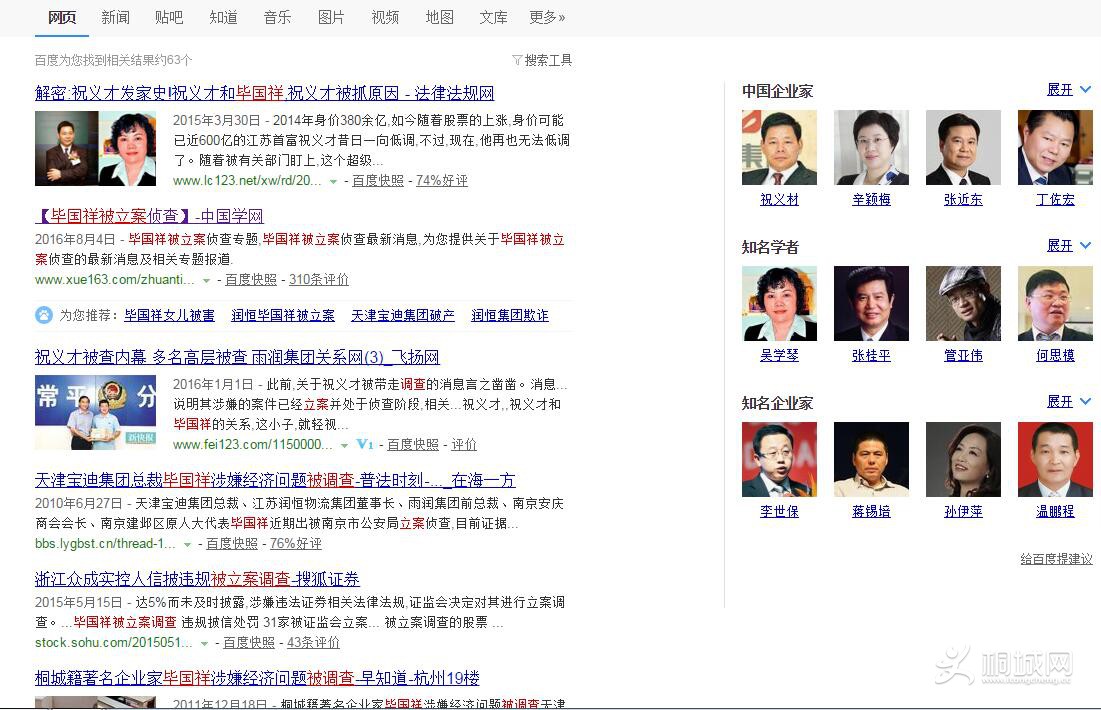
Task: Open the 更多» menu in top navigation
Action: coord(547,17)
